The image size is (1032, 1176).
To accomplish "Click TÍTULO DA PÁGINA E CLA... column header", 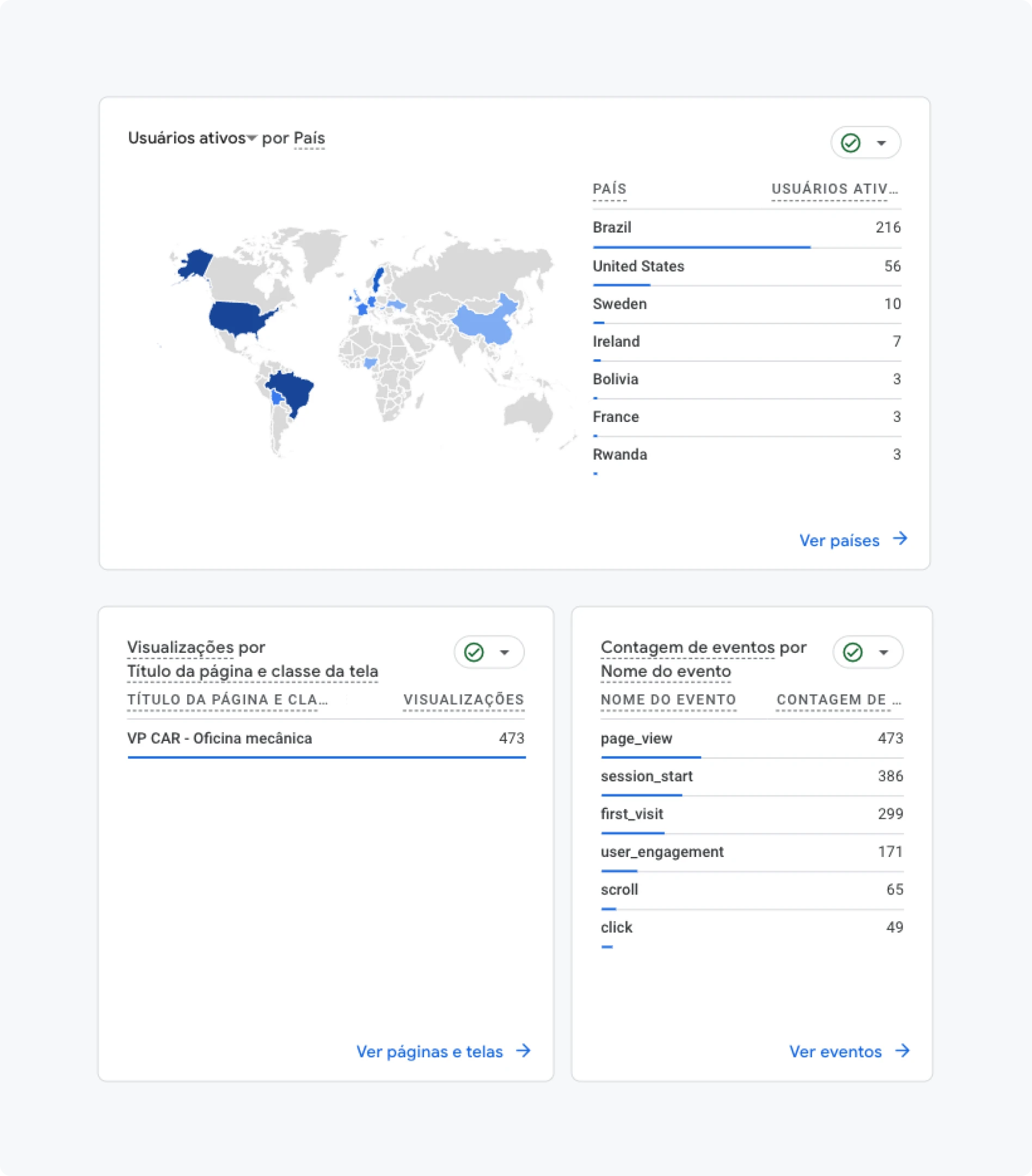I will [227, 700].
